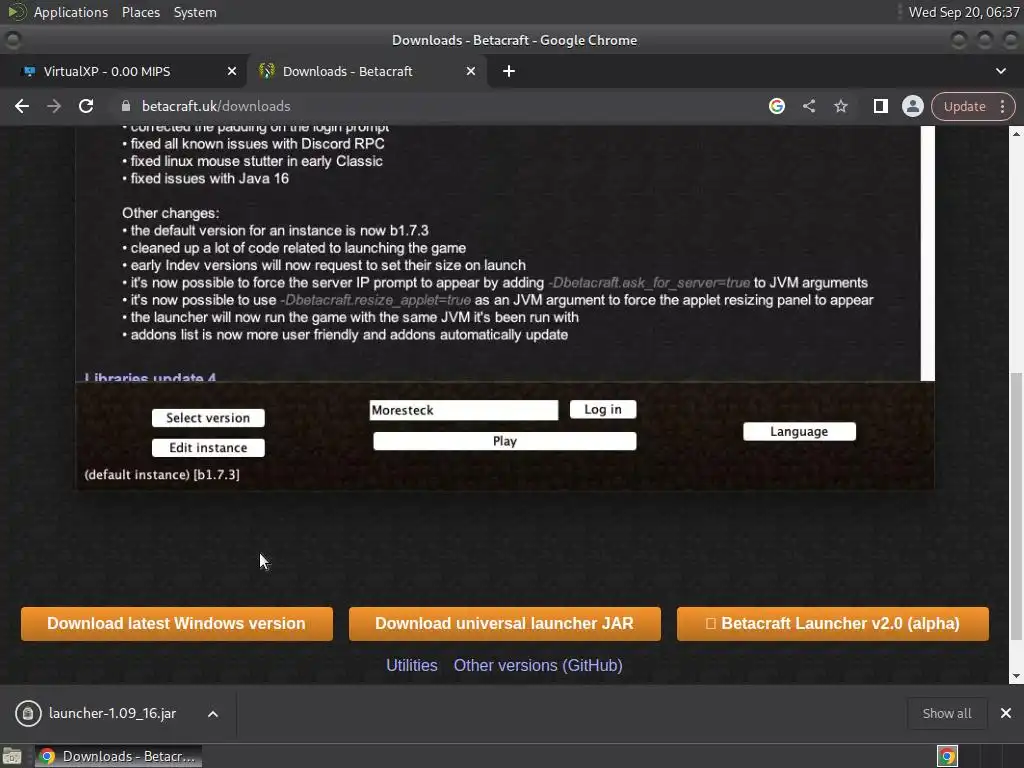Image resolution: width=1024 pixels, height=768 pixels.
Task: Open the Utilities link
Action: (x=411, y=665)
